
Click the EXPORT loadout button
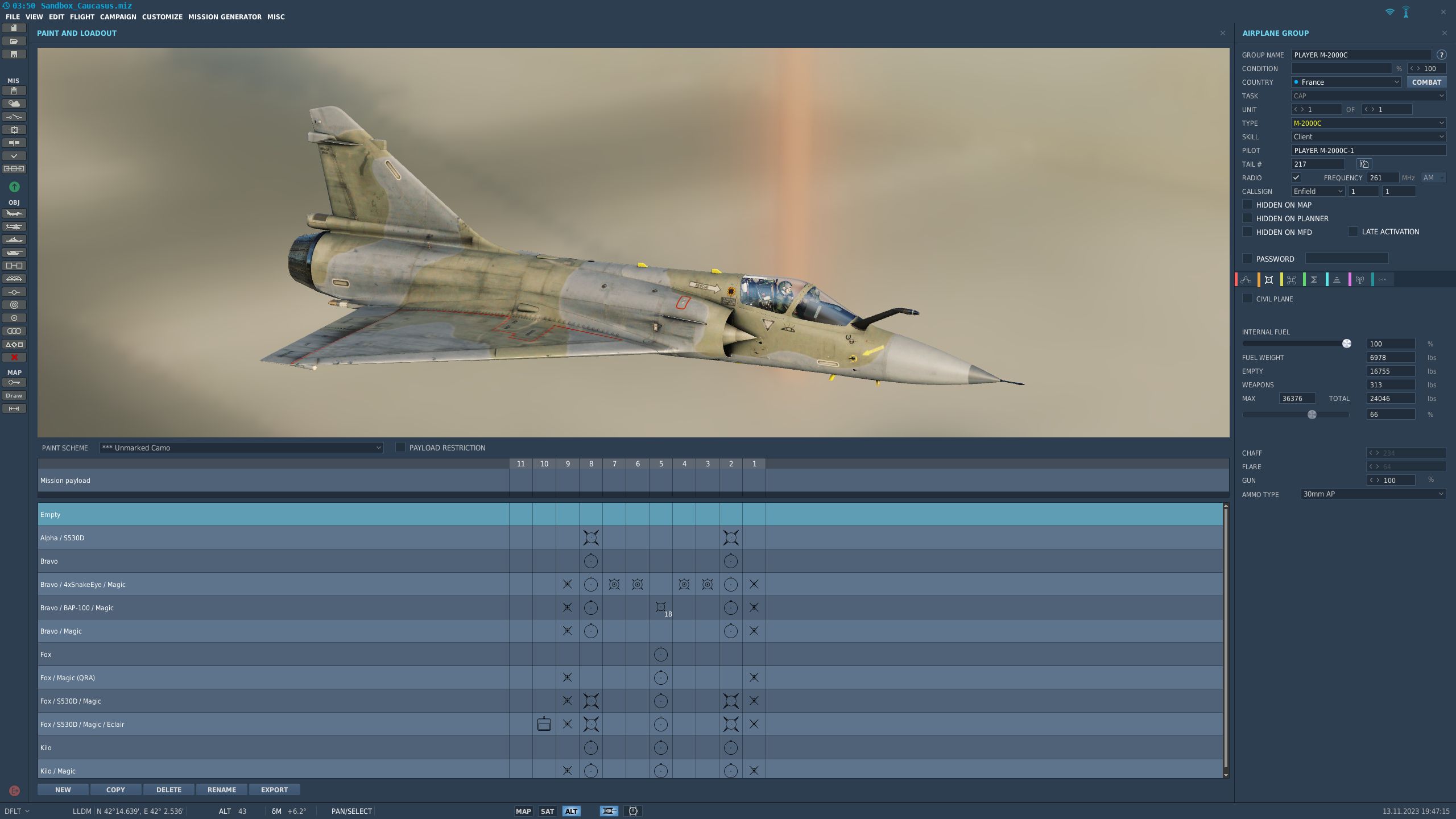(x=274, y=789)
